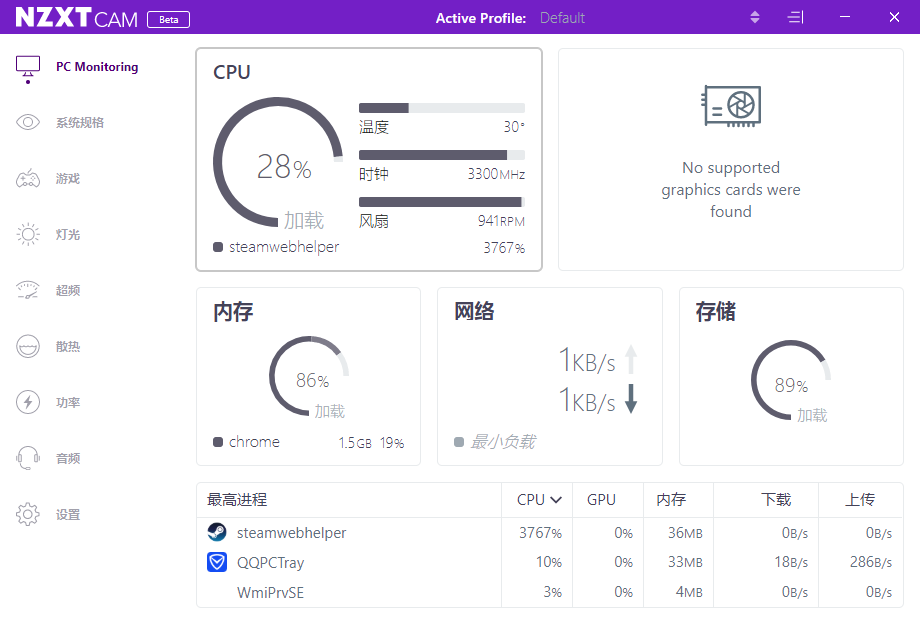Click the 'No supported graphics cards were found' message
920x640 pixels.
click(731, 189)
